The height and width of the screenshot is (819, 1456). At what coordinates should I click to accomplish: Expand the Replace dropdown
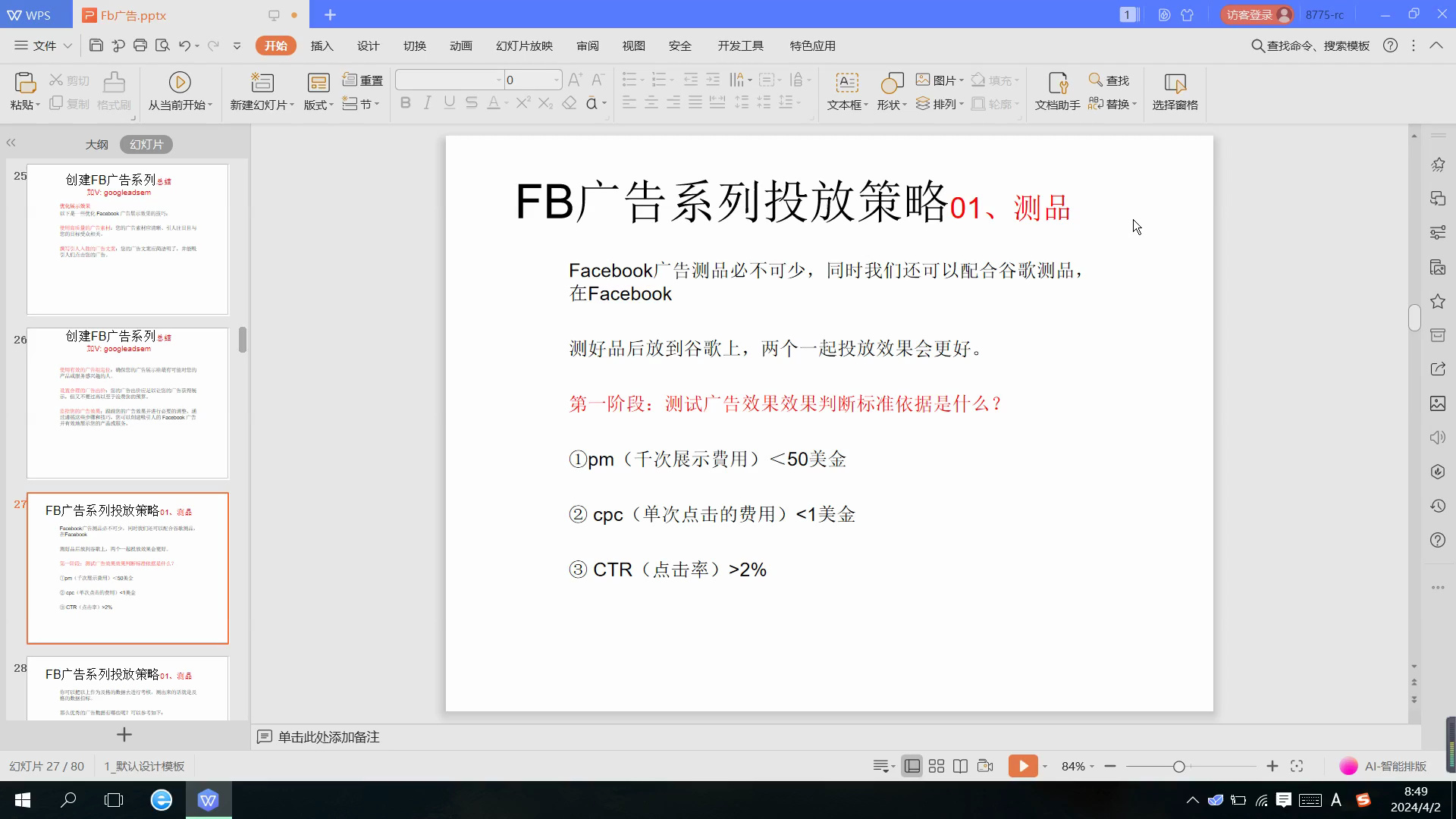click(1112, 104)
